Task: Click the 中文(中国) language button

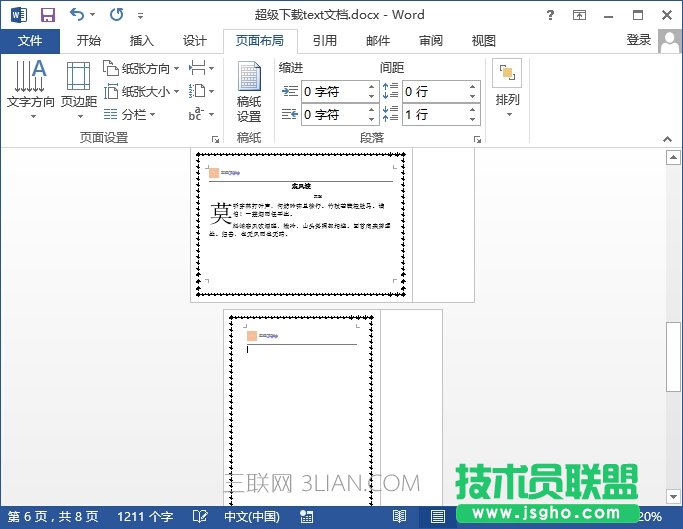Action: click(x=251, y=517)
